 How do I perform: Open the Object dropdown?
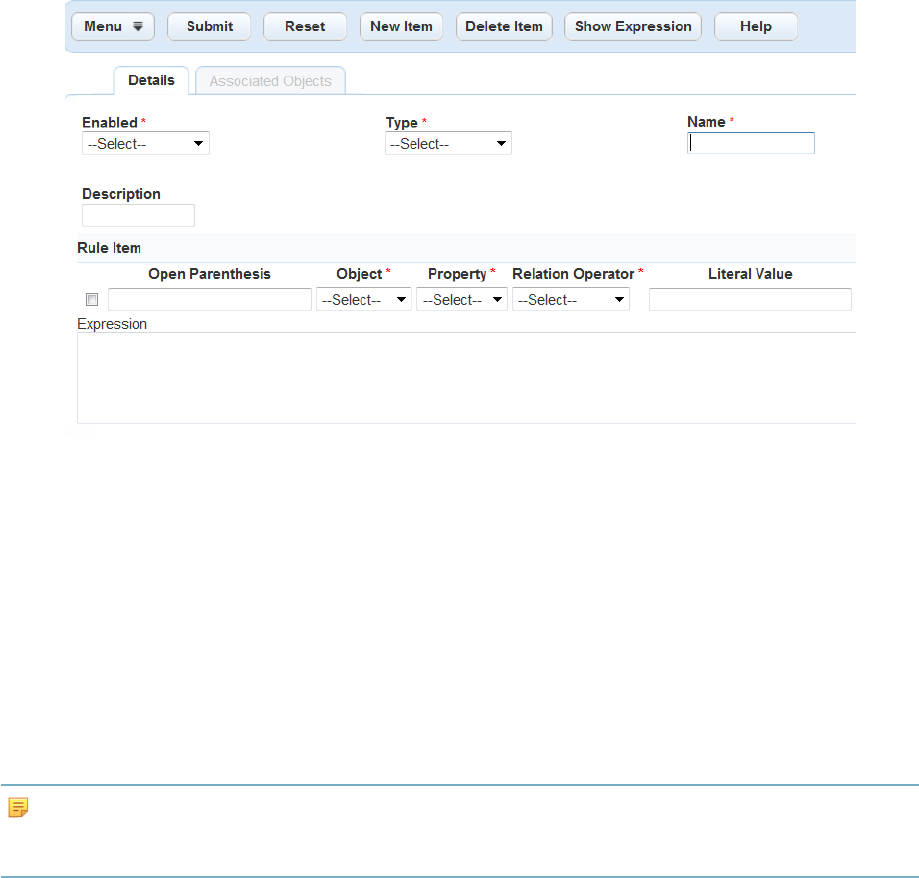[x=364, y=300]
